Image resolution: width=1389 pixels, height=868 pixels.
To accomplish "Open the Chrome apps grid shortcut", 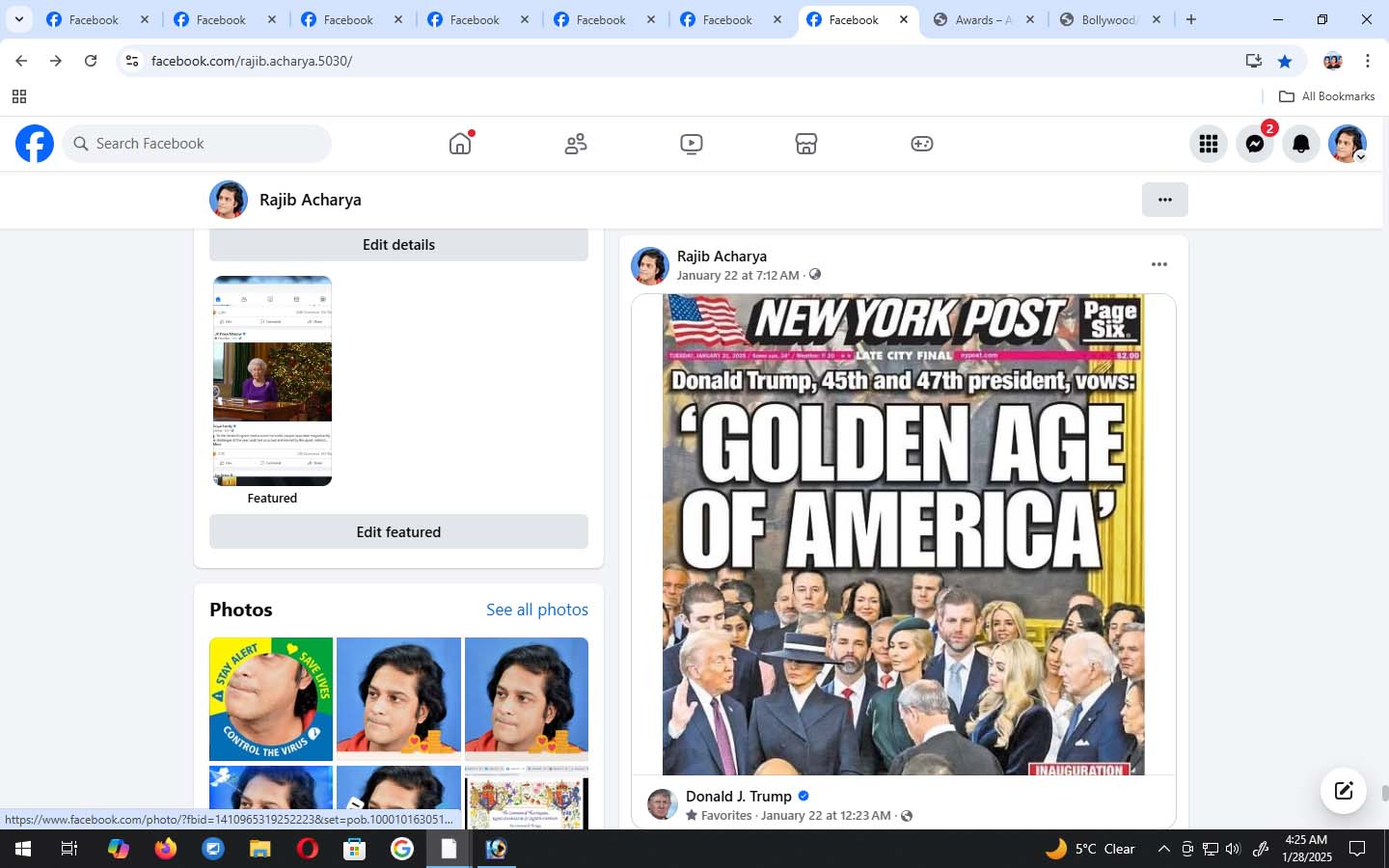I will 18,96.
